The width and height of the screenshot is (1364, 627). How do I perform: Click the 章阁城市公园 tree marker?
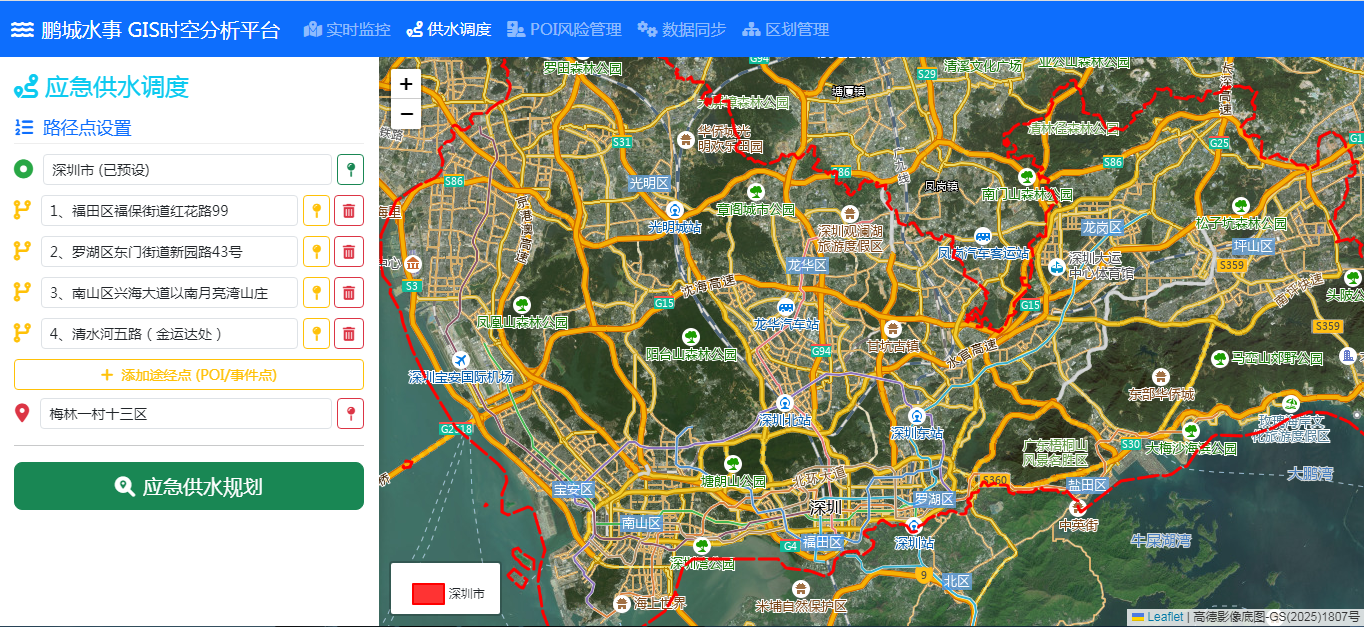[x=755, y=192]
